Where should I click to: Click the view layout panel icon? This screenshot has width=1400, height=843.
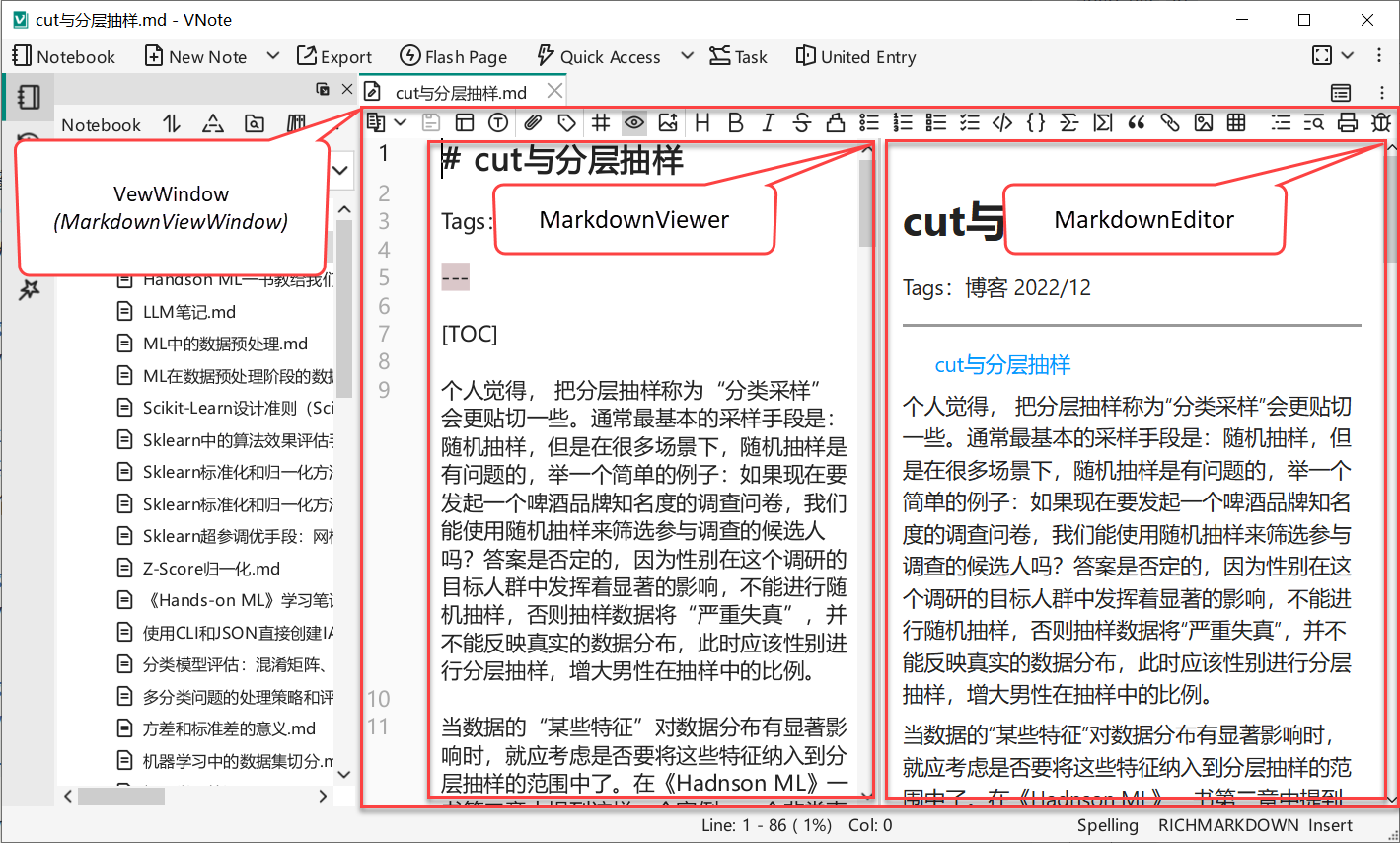click(x=465, y=122)
